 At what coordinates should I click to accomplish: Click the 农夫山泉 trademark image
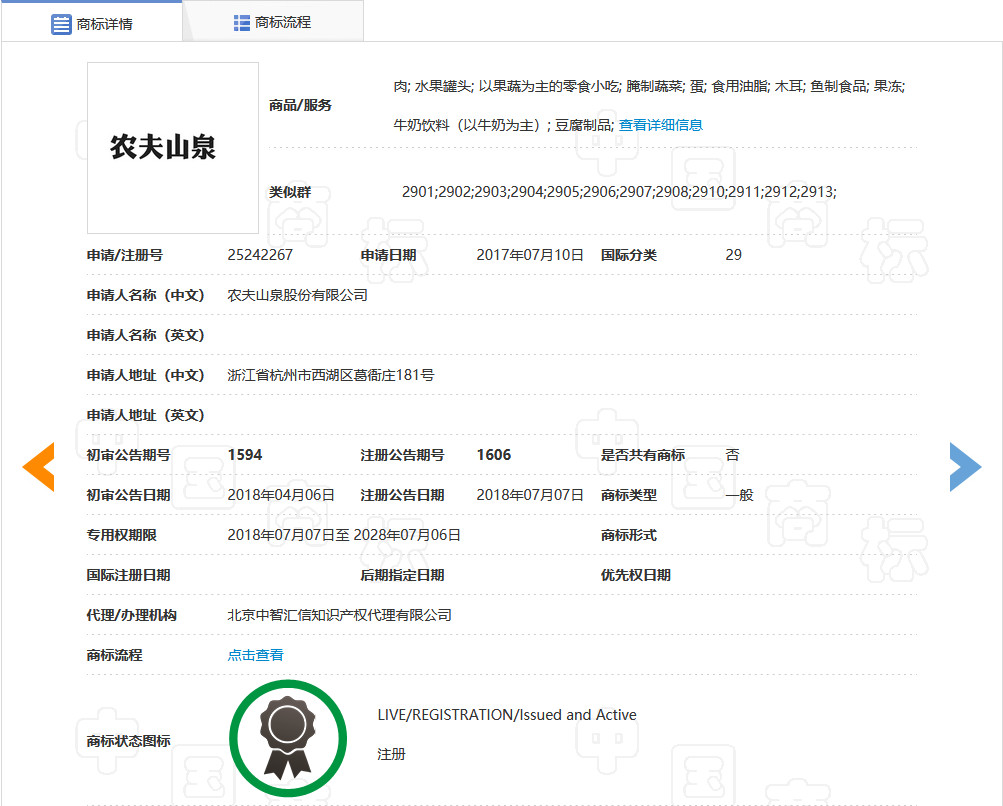173,148
